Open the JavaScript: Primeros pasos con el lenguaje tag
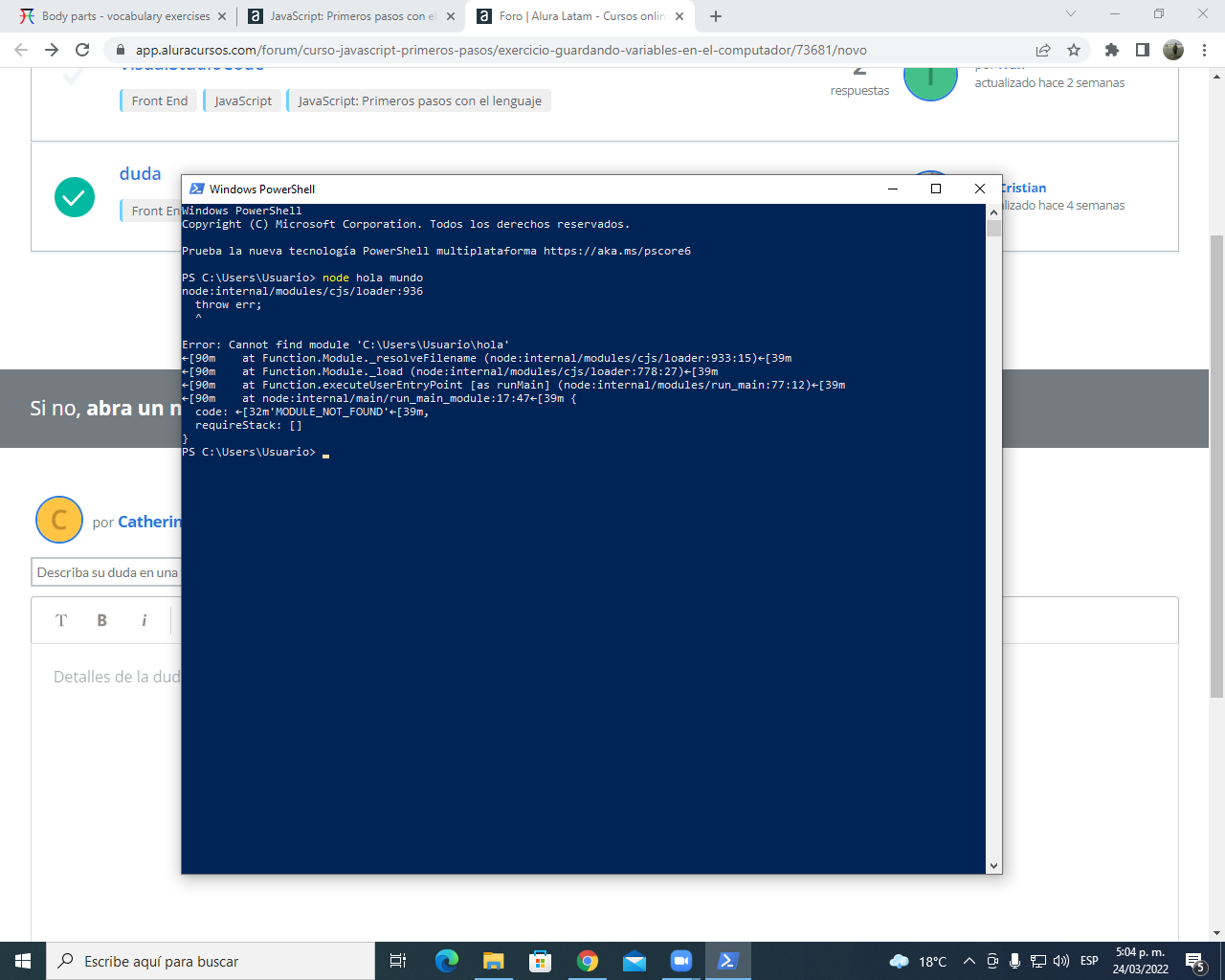1225x980 pixels. 419,100
